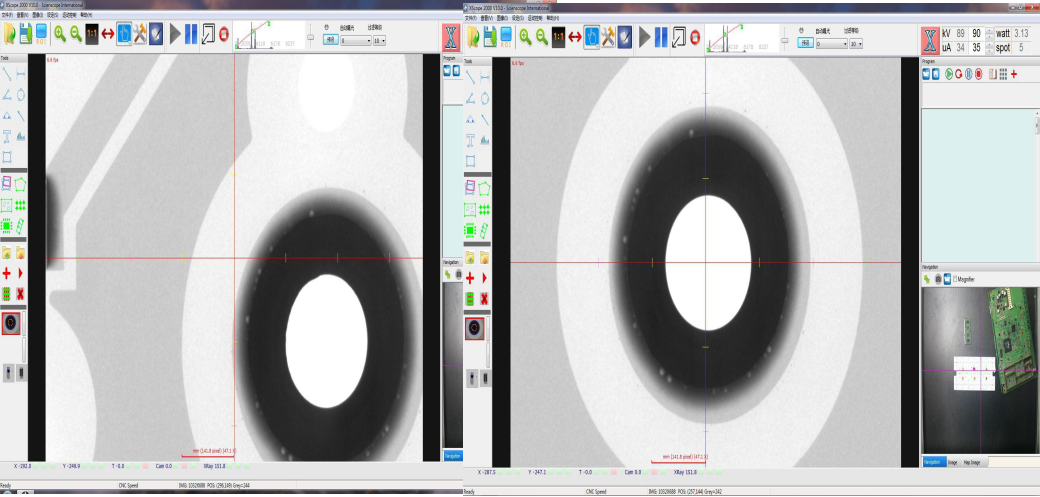Open file folder icon in right window toolbar

point(474,37)
